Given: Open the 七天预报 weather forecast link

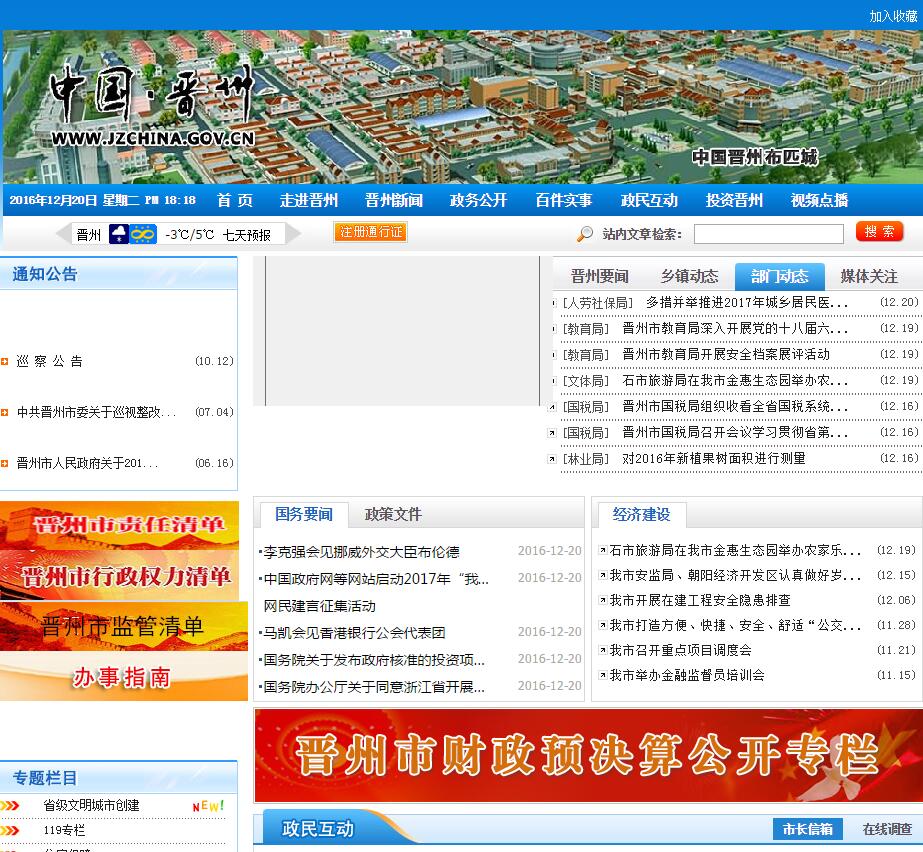Looking at the screenshot, I should pos(247,235).
